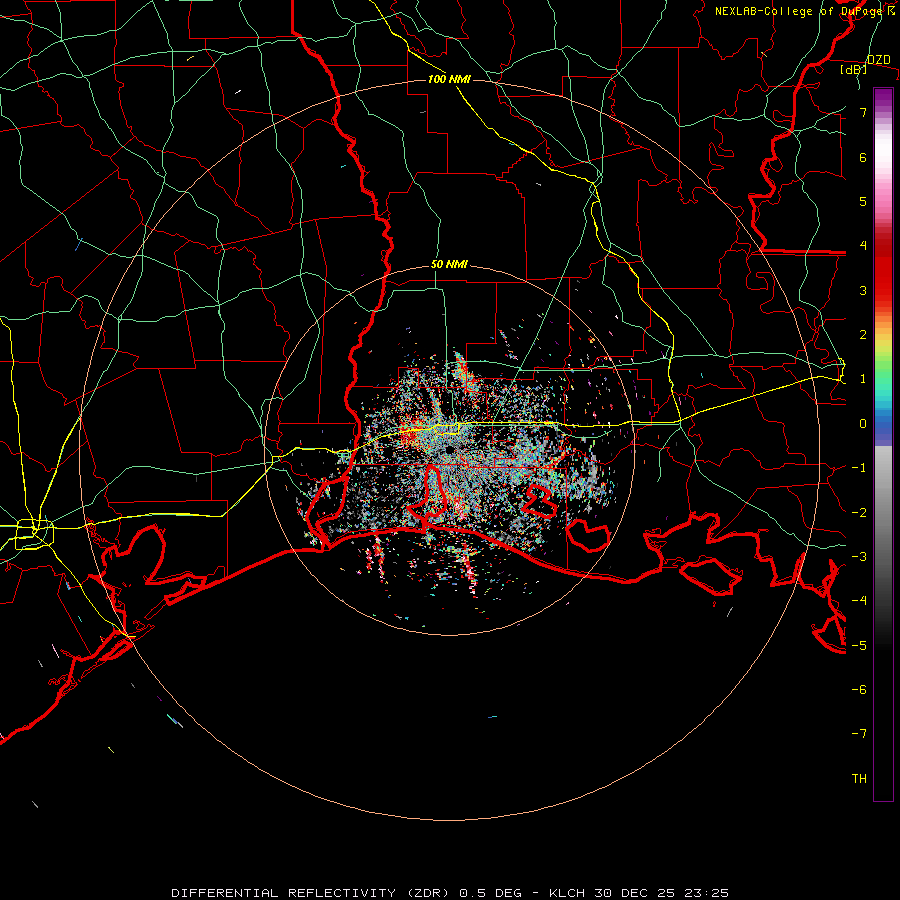The image size is (900, 900).
Task: Click the red color bar segment beside 3
Action: coord(883,290)
